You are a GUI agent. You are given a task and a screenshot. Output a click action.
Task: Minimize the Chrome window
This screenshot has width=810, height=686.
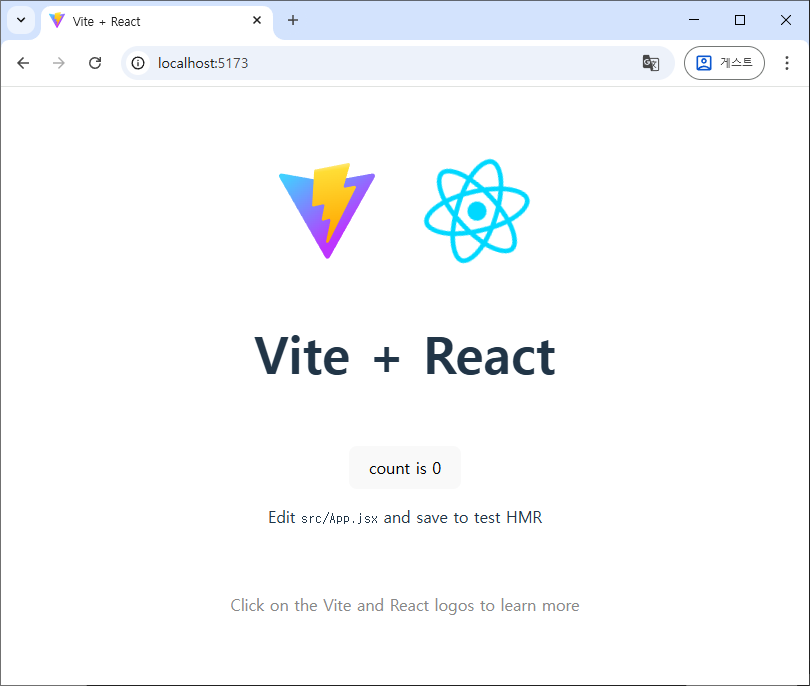coord(694,20)
